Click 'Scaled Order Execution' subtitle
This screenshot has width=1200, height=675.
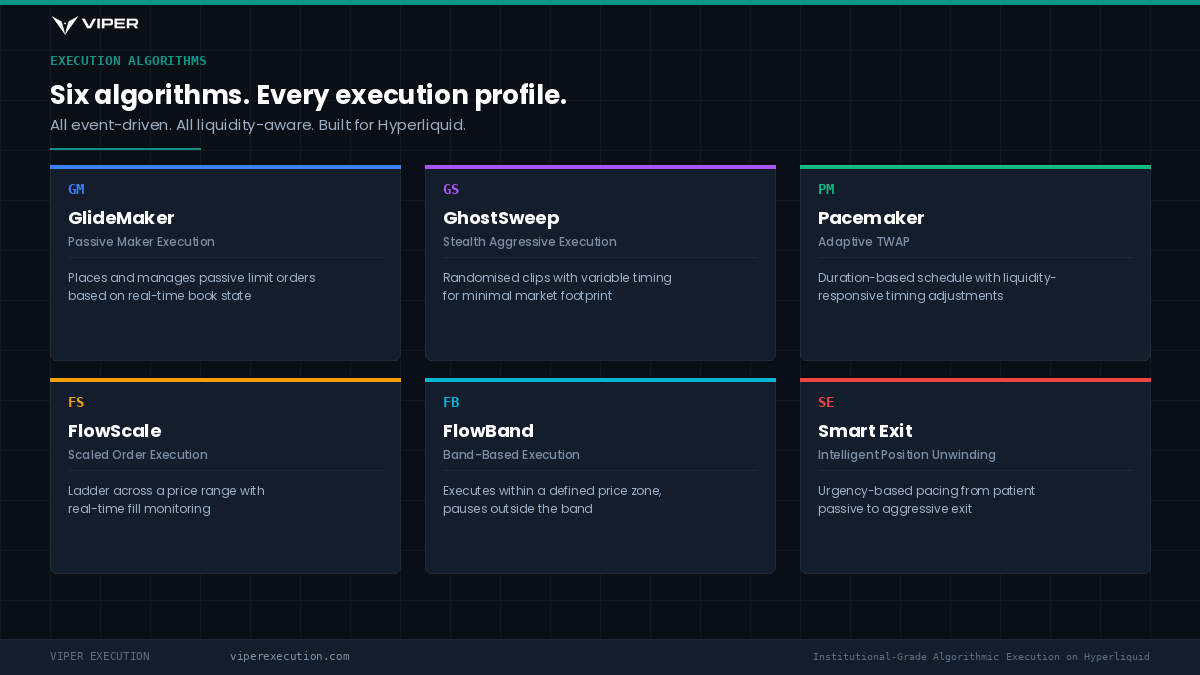coord(138,455)
